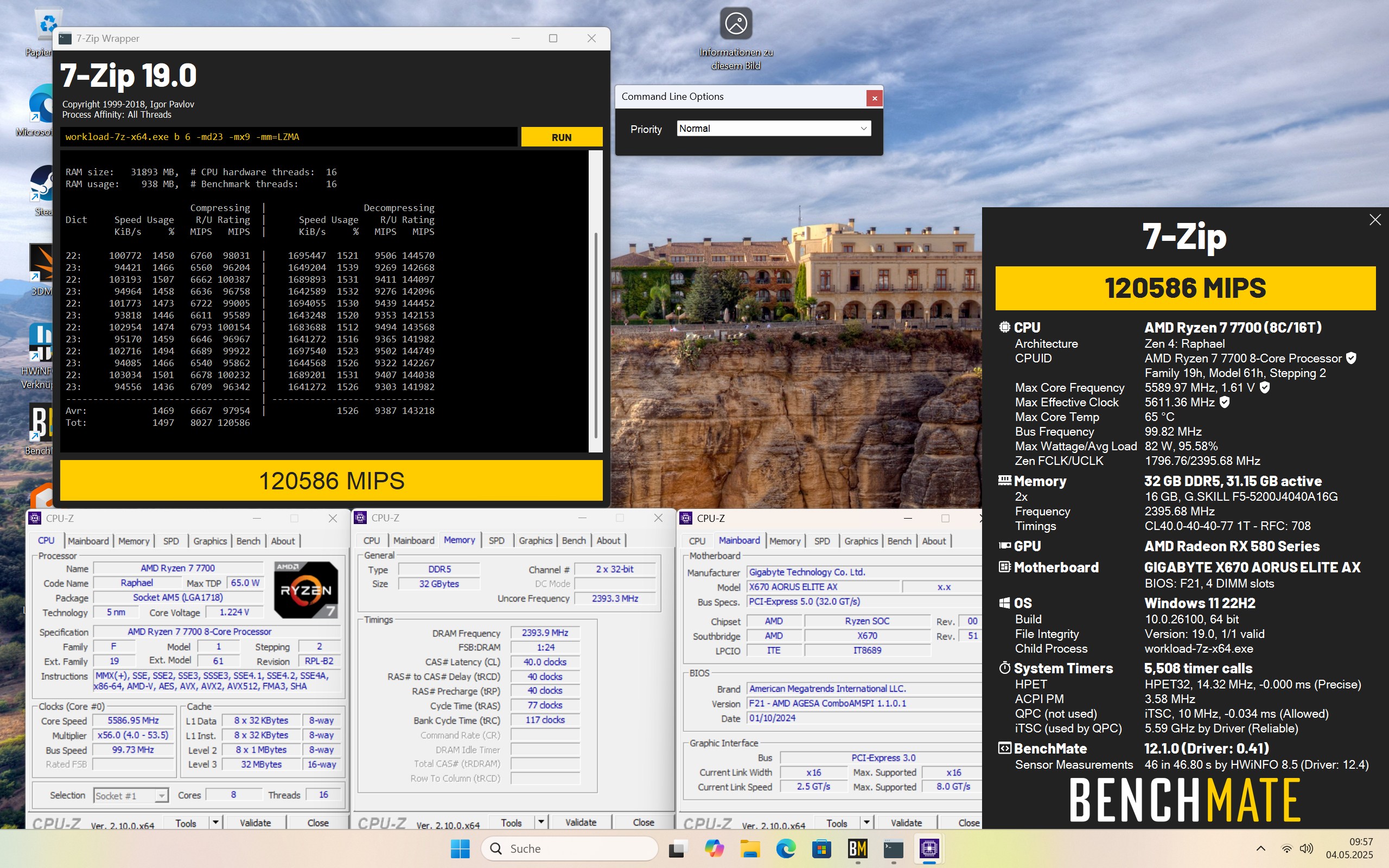Viewport: 1389px width, 868px height.
Task: Open SPD tab in left CPU-Z window
Action: (x=171, y=541)
